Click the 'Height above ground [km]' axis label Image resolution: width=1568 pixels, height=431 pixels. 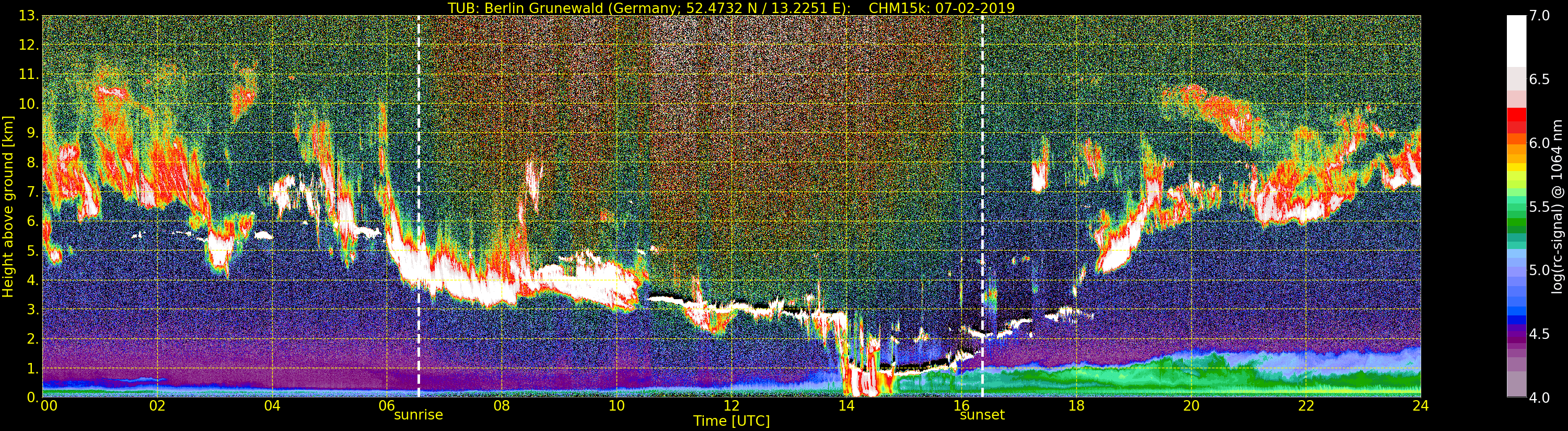click(8, 207)
